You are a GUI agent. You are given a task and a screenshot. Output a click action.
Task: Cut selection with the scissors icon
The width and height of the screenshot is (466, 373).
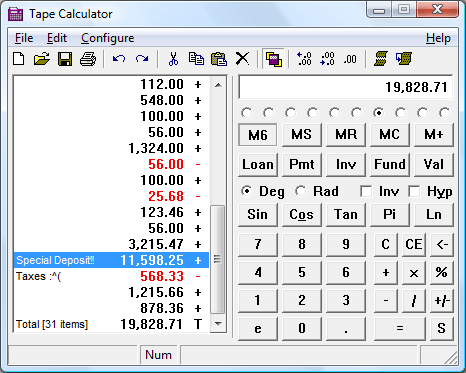pos(173,59)
